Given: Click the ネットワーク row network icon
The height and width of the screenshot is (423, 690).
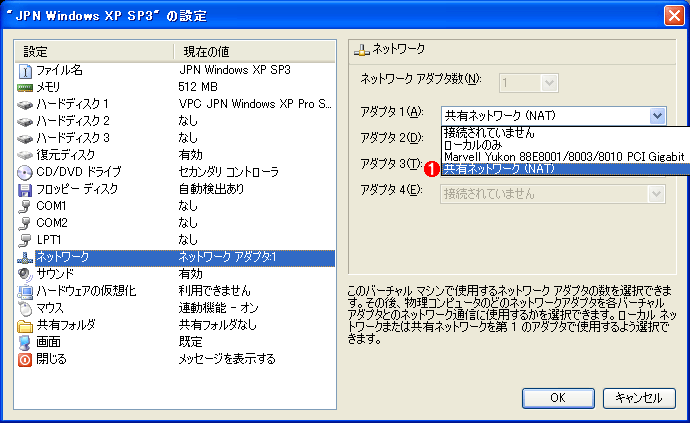Looking at the screenshot, I should (25, 257).
